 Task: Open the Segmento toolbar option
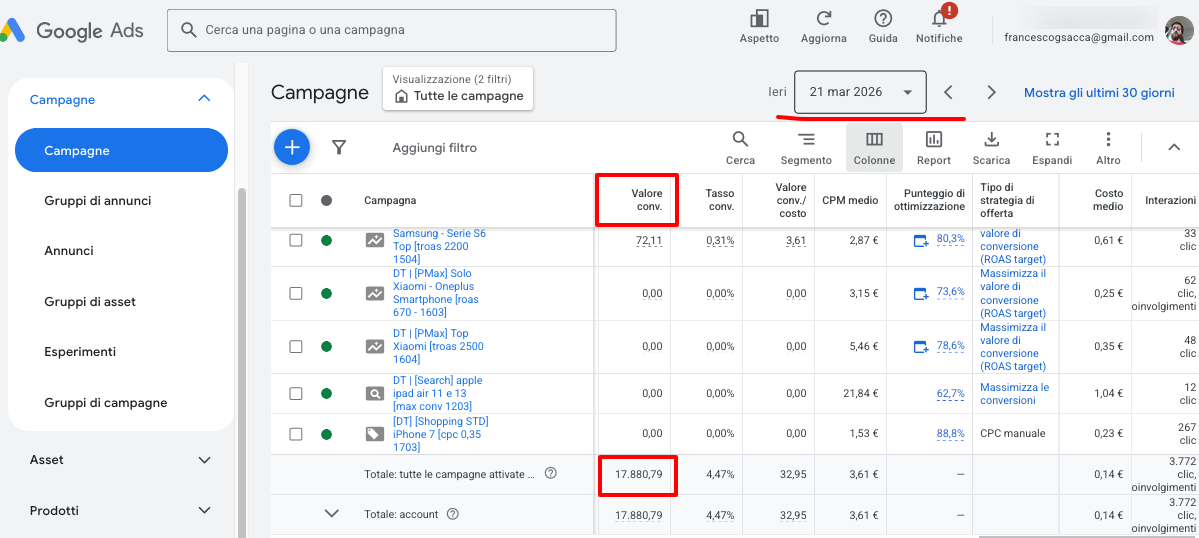(x=806, y=147)
